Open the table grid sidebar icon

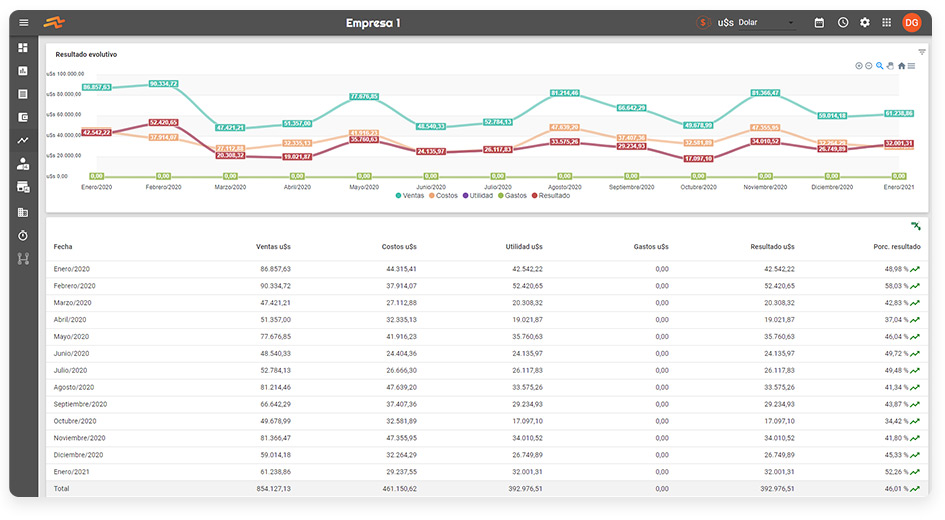23,94
